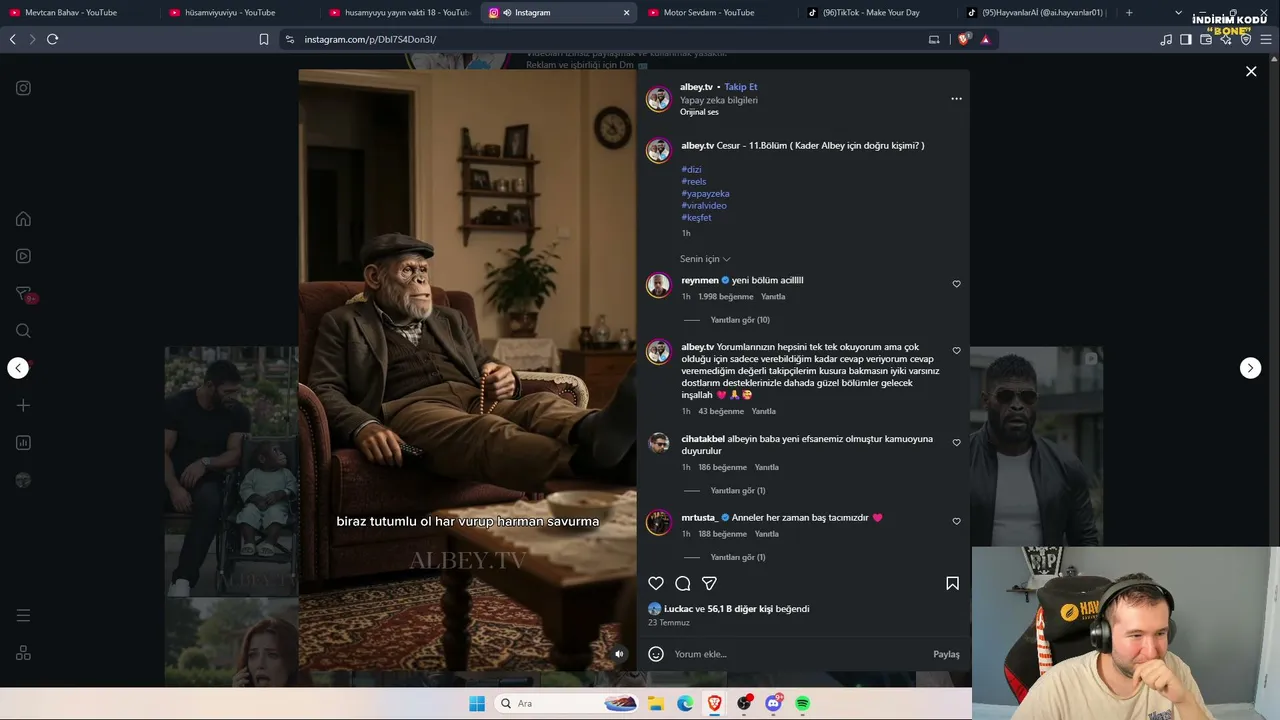
Task: Go to the next post
Action: click(x=1251, y=368)
